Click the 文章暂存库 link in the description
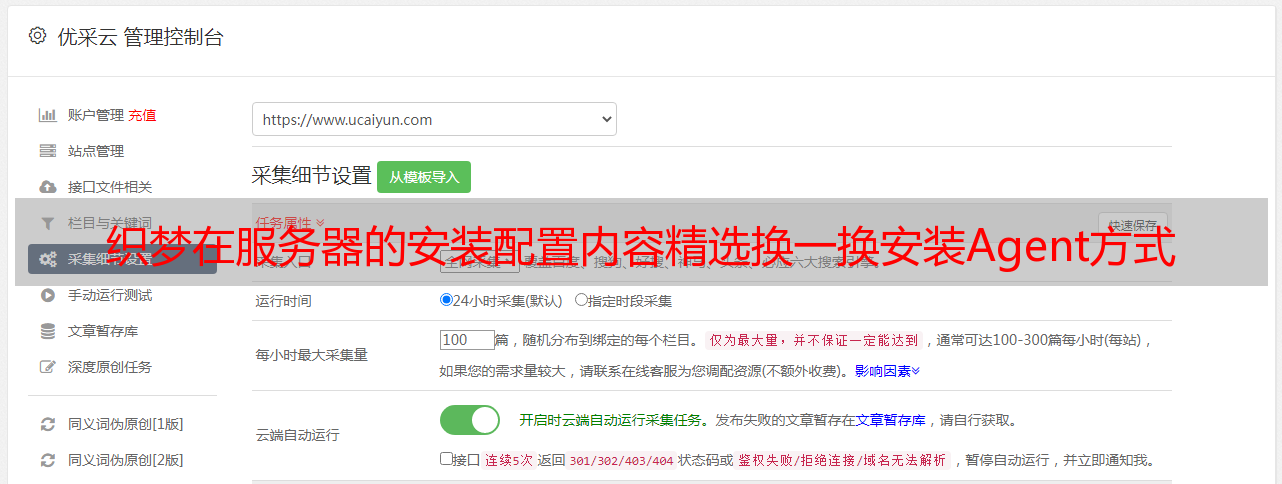Viewport: 1282px width, 484px height. click(x=891, y=420)
